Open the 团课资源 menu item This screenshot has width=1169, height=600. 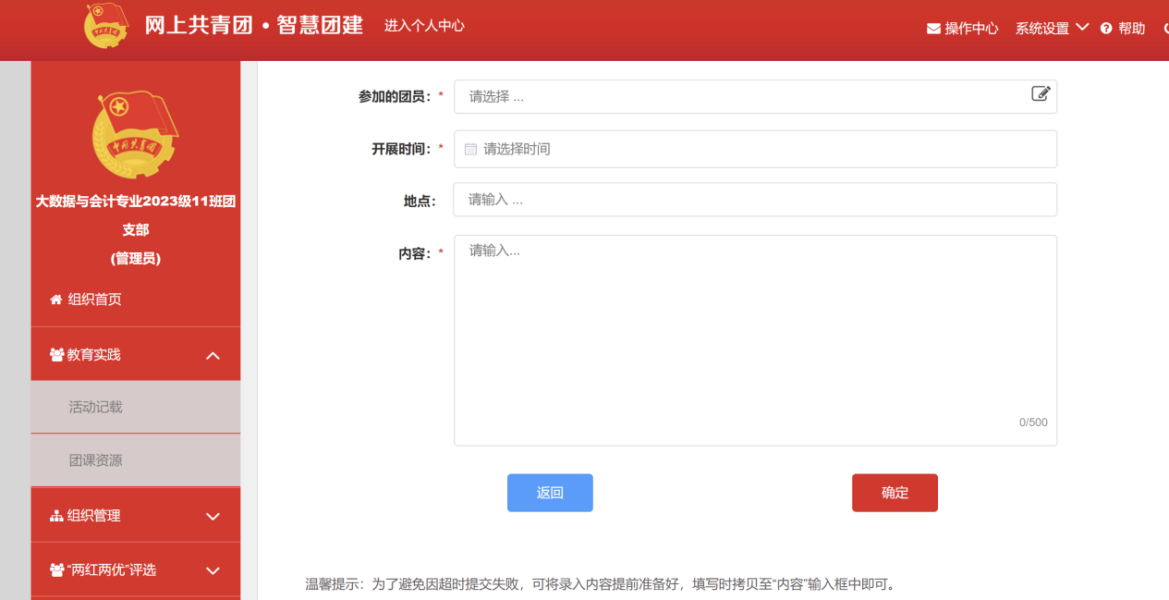96,461
